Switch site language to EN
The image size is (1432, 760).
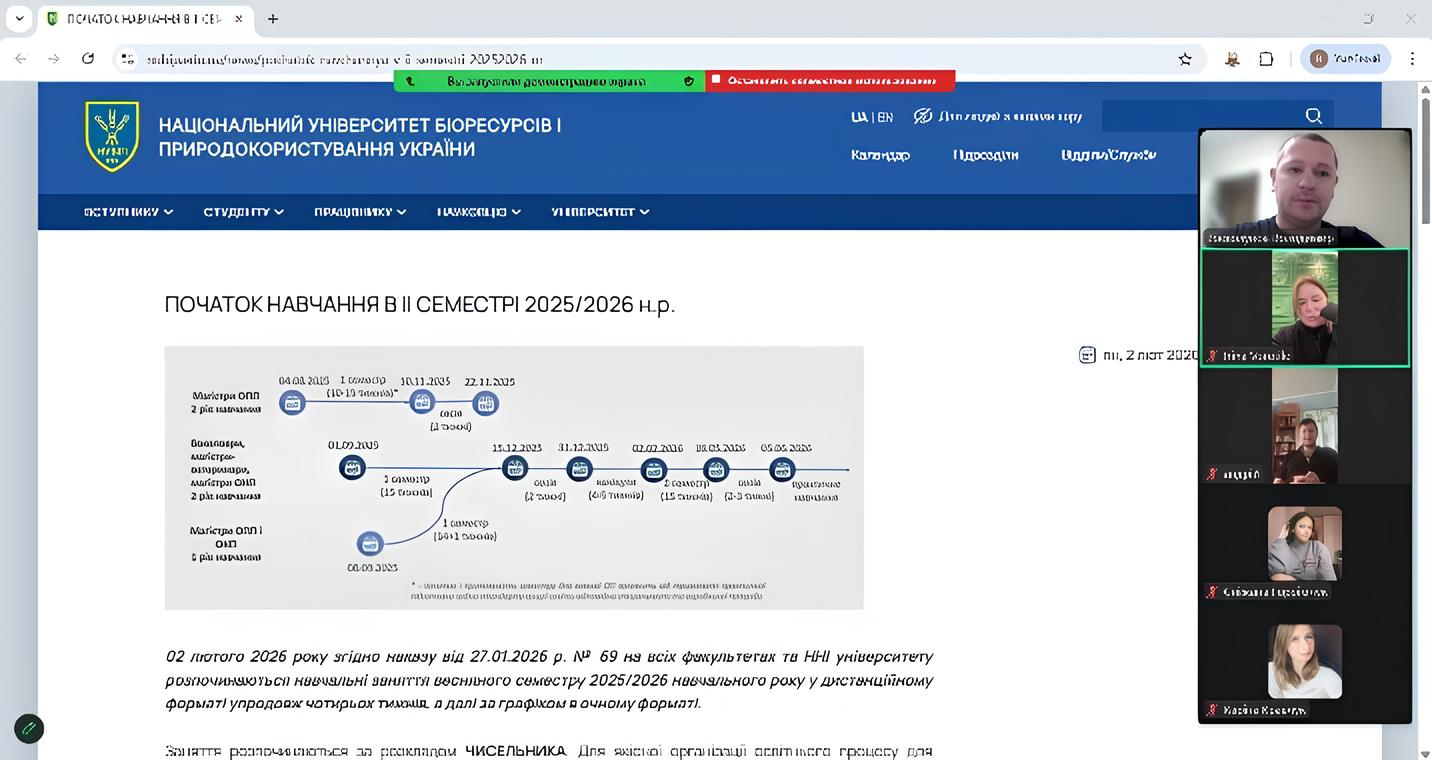pos(884,117)
